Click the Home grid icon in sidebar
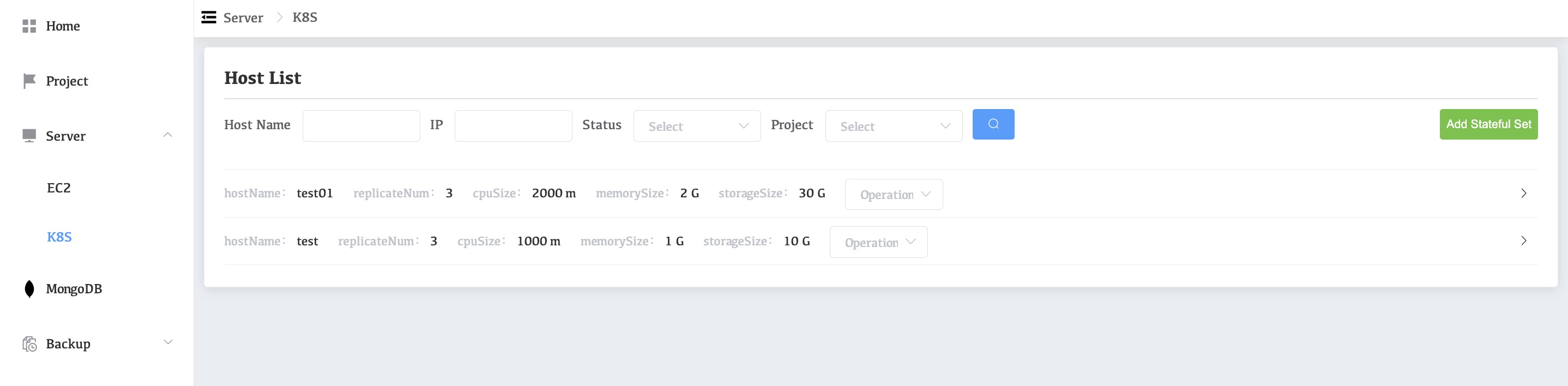Viewport: 1568px width, 386px height. click(x=28, y=26)
